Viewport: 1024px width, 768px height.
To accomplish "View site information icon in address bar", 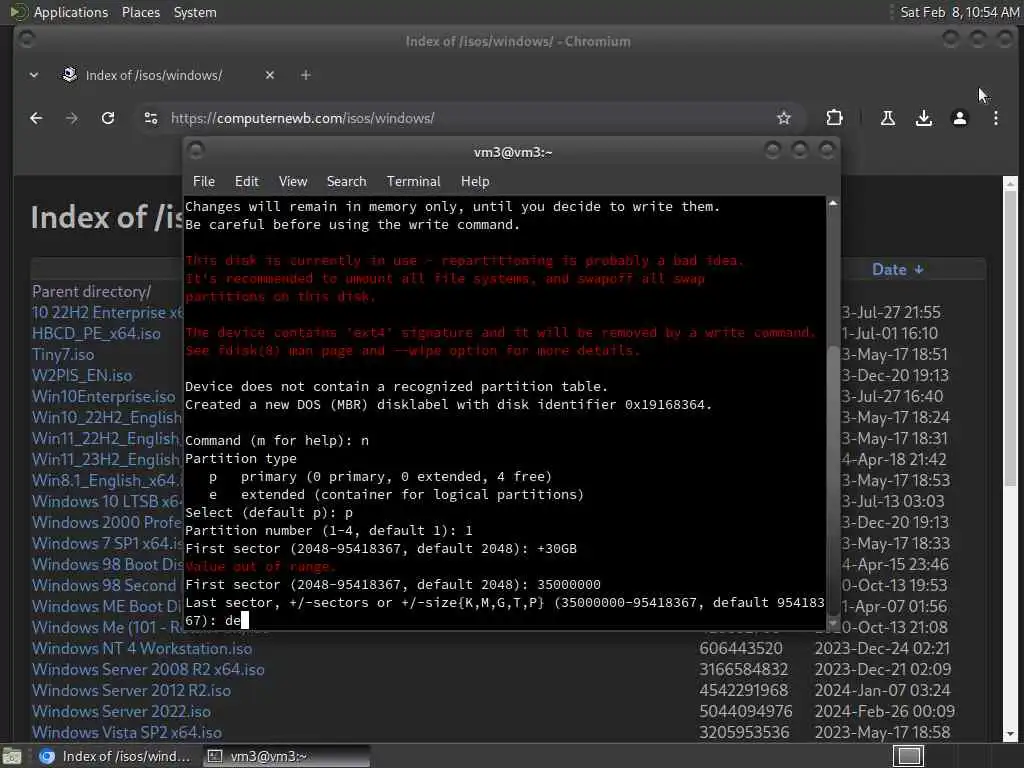I will [x=151, y=118].
